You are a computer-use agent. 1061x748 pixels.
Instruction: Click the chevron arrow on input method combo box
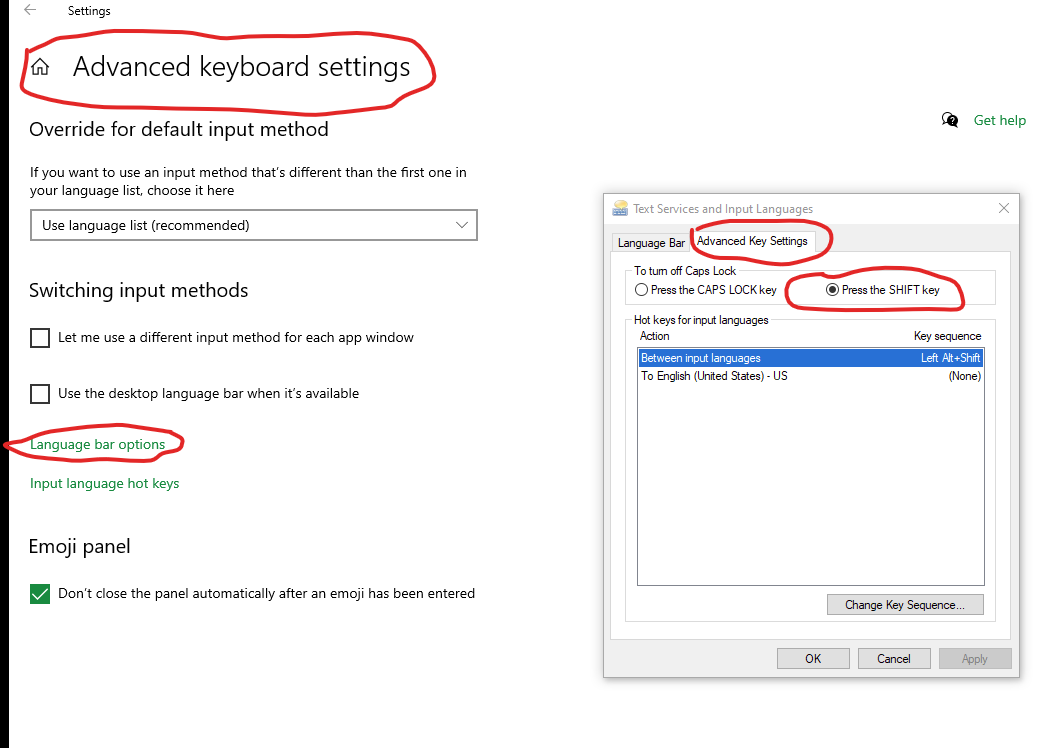pos(462,225)
